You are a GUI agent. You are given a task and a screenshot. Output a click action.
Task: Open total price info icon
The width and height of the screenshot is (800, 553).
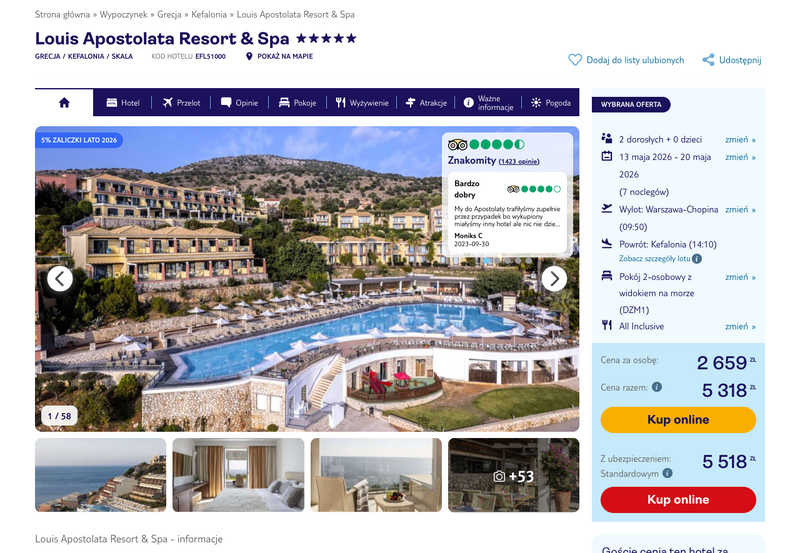click(657, 387)
